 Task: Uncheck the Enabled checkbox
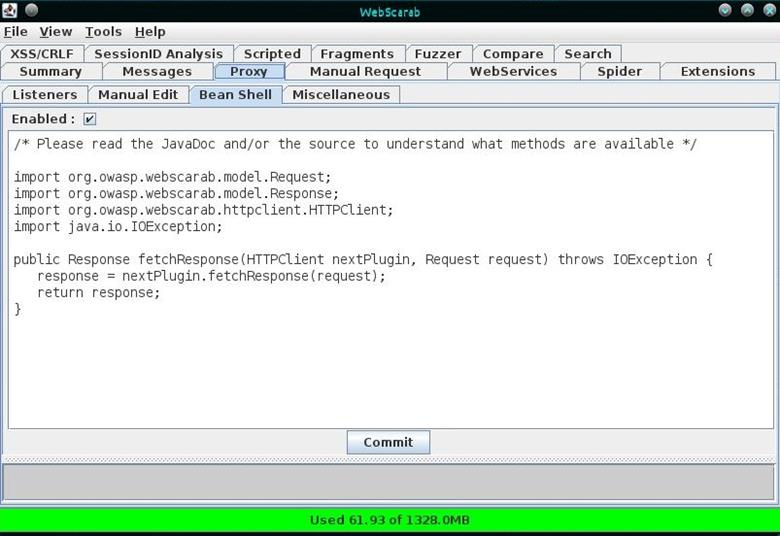click(x=90, y=119)
